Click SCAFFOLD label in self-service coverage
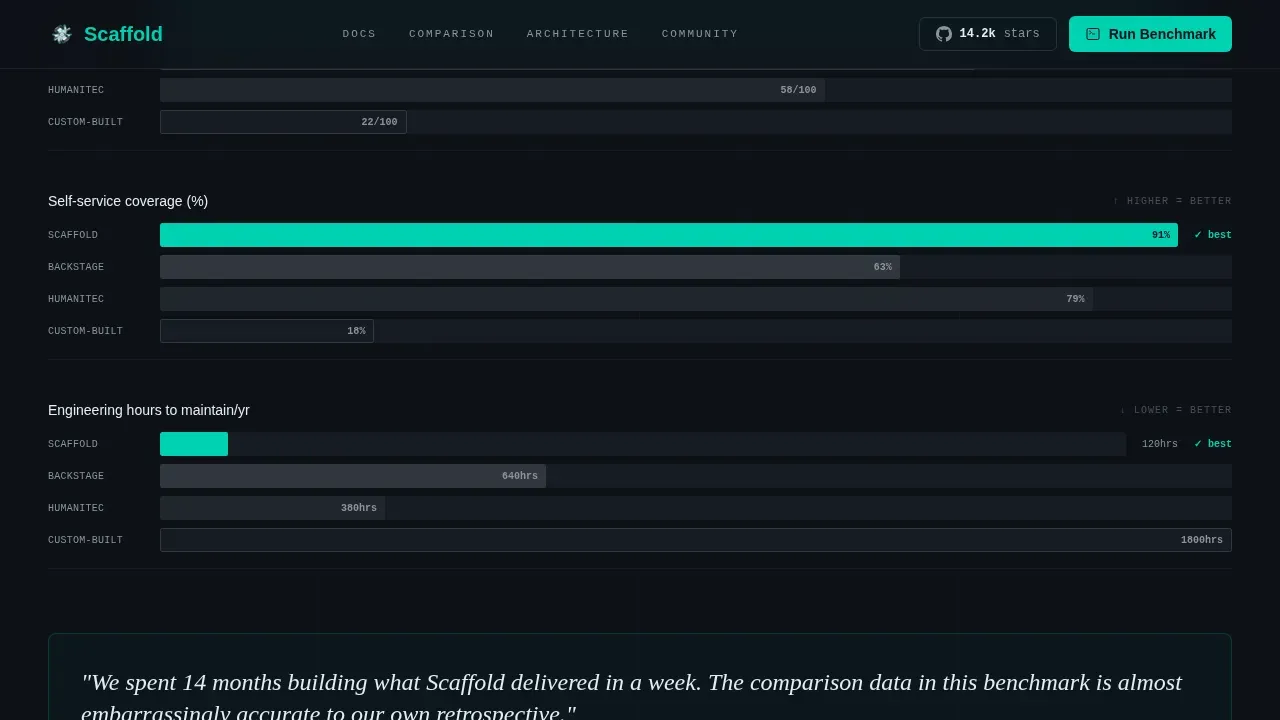This screenshot has width=1280, height=720. pyautogui.click(x=73, y=235)
